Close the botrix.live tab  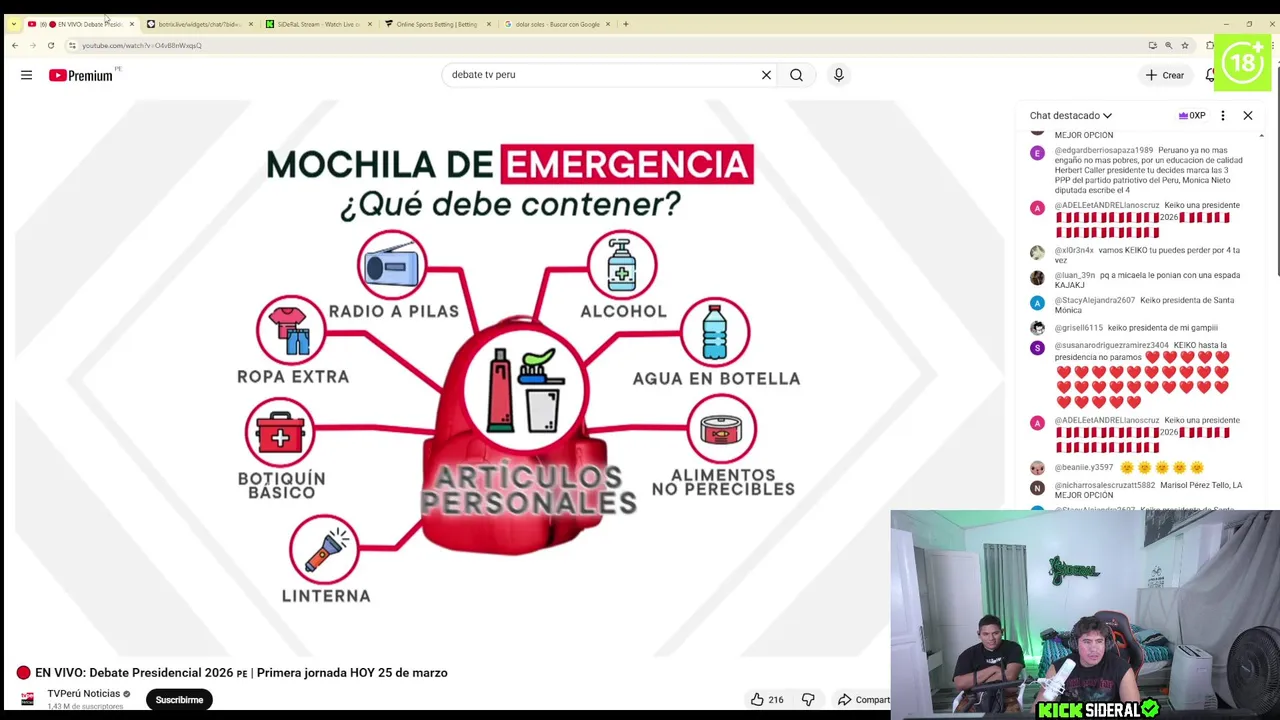point(251,24)
